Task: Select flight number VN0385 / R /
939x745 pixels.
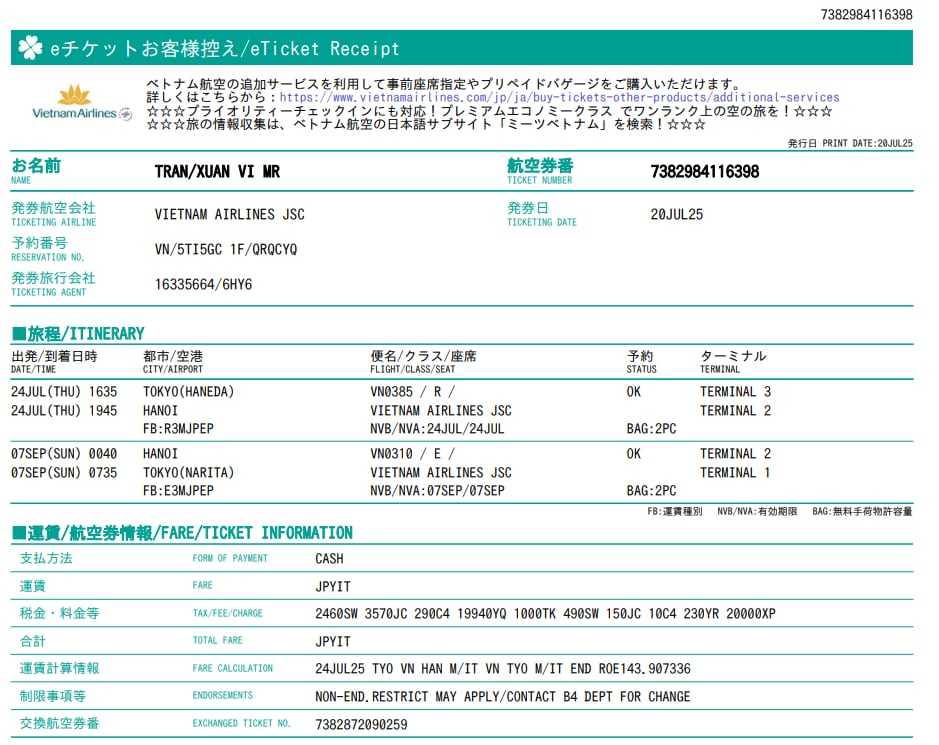Action: 412,392
